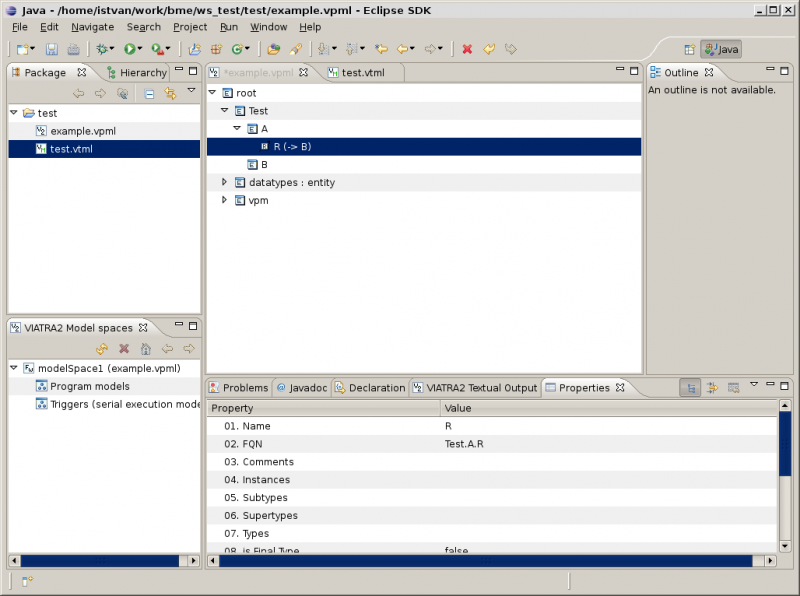Screen dimensions: 800x596
Task: Open the Package Explorer view menu arrow
Action: point(191,90)
